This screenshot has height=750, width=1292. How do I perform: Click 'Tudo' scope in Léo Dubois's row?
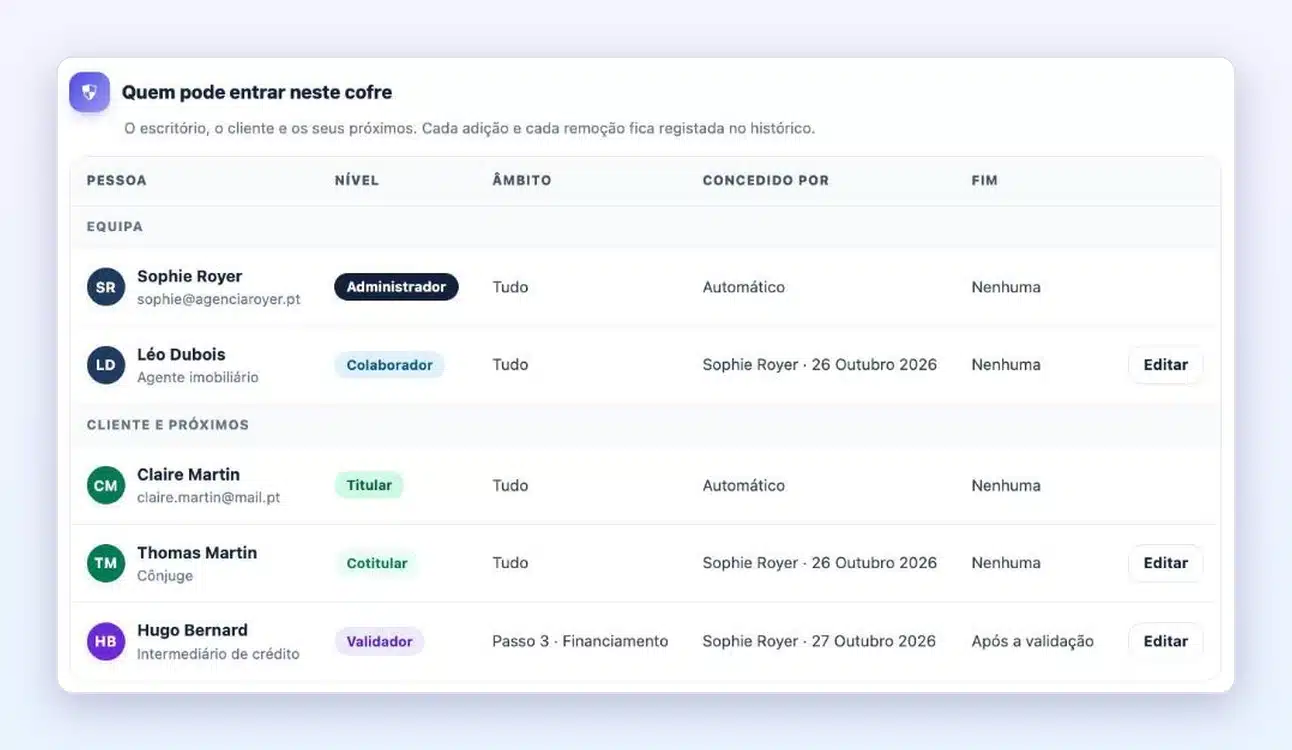tap(510, 365)
